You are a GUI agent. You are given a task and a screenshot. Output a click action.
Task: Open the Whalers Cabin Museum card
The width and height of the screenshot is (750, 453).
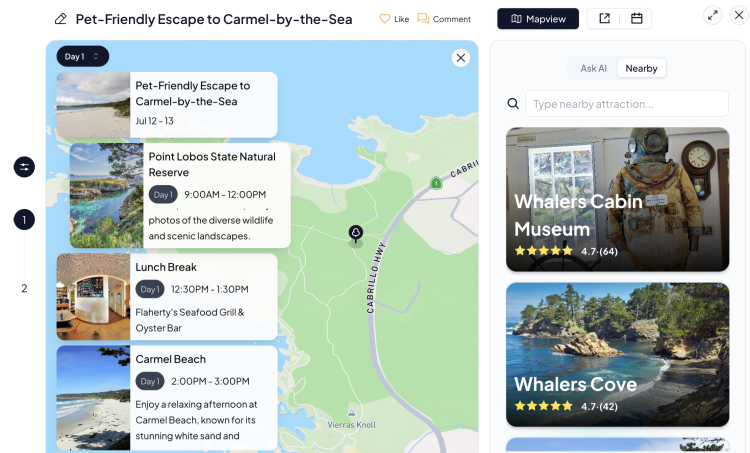pos(618,199)
